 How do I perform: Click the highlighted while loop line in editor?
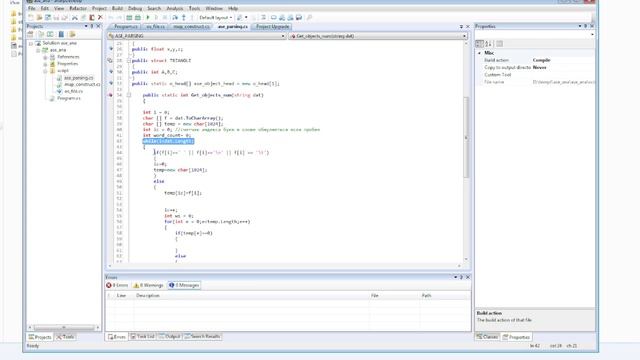click(168, 141)
